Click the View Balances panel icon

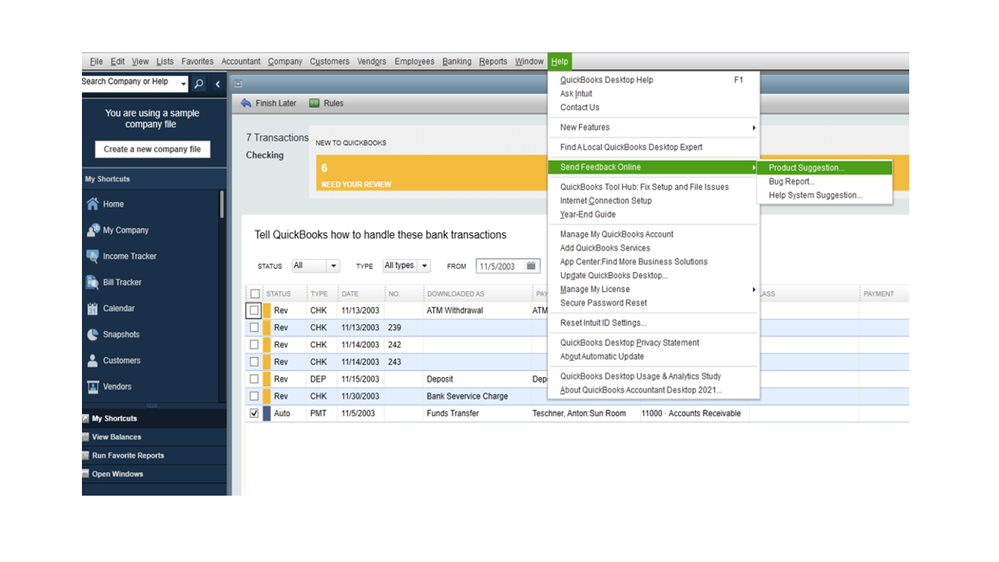tap(85, 437)
